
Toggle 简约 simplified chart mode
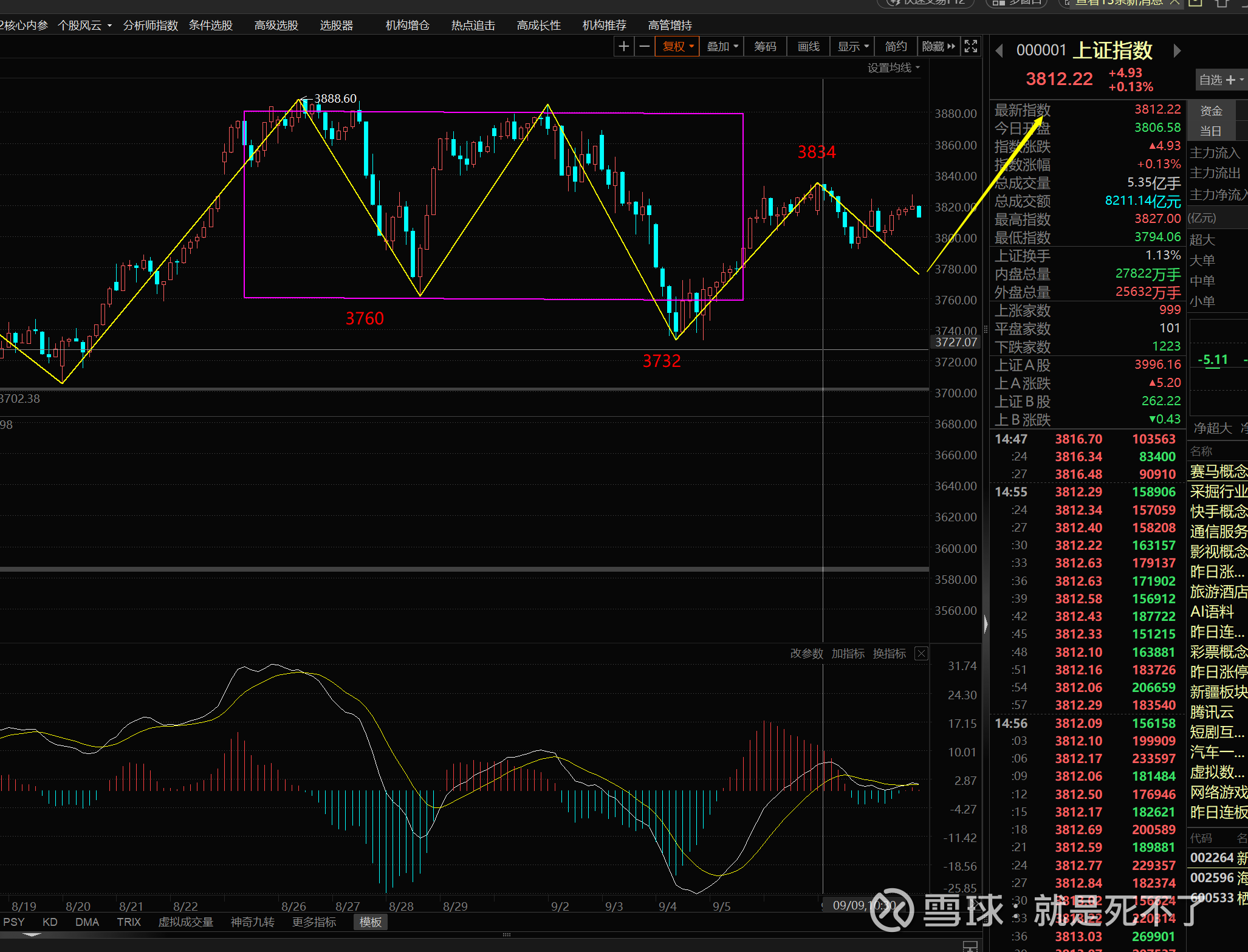coord(896,46)
